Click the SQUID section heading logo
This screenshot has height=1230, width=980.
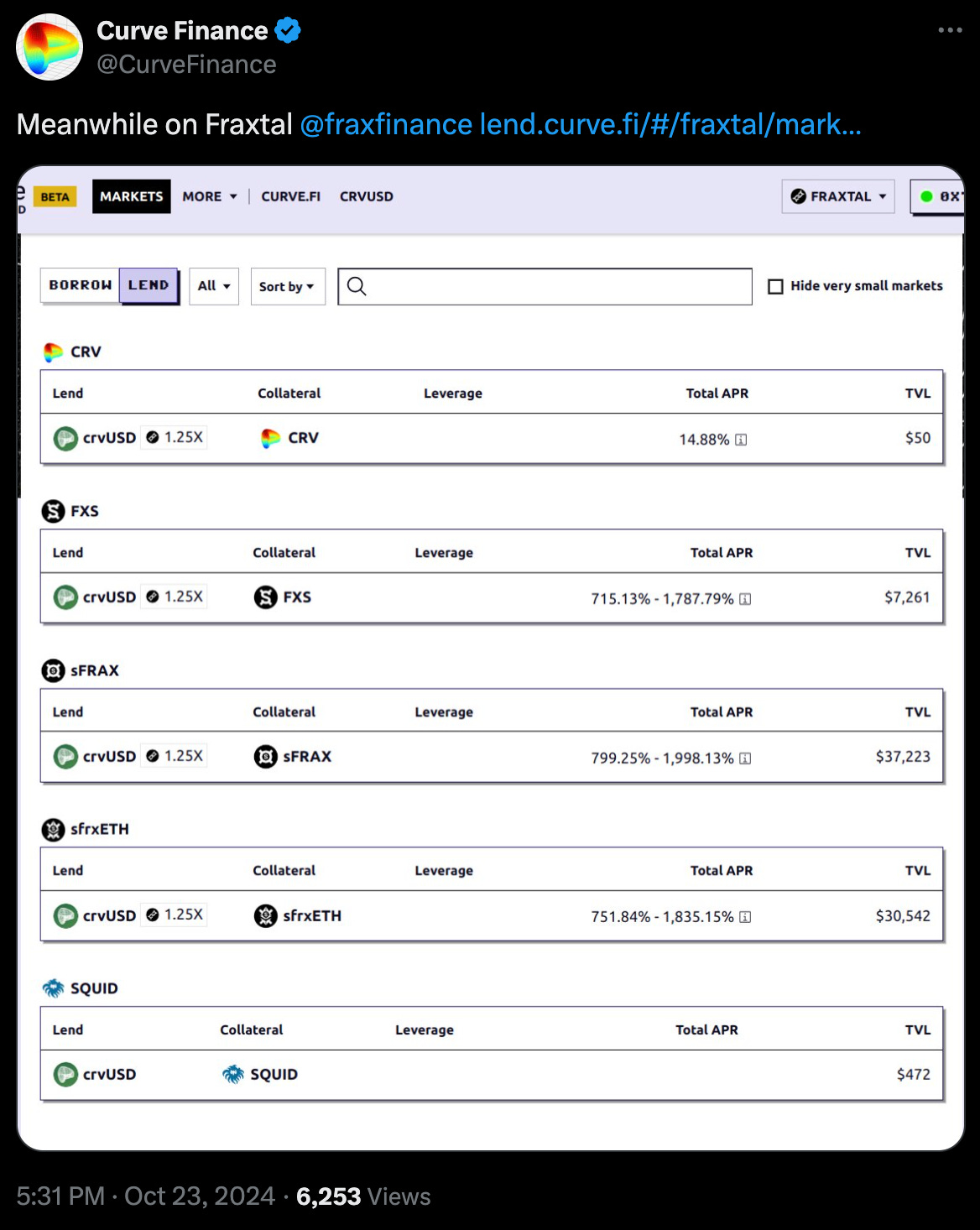[53, 988]
